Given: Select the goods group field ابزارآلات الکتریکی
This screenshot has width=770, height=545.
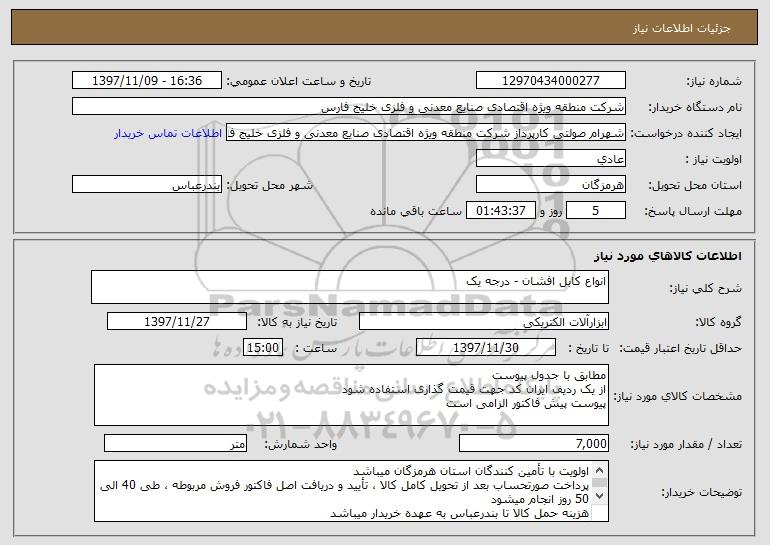Looking at the screenshot, I should 484,322.
